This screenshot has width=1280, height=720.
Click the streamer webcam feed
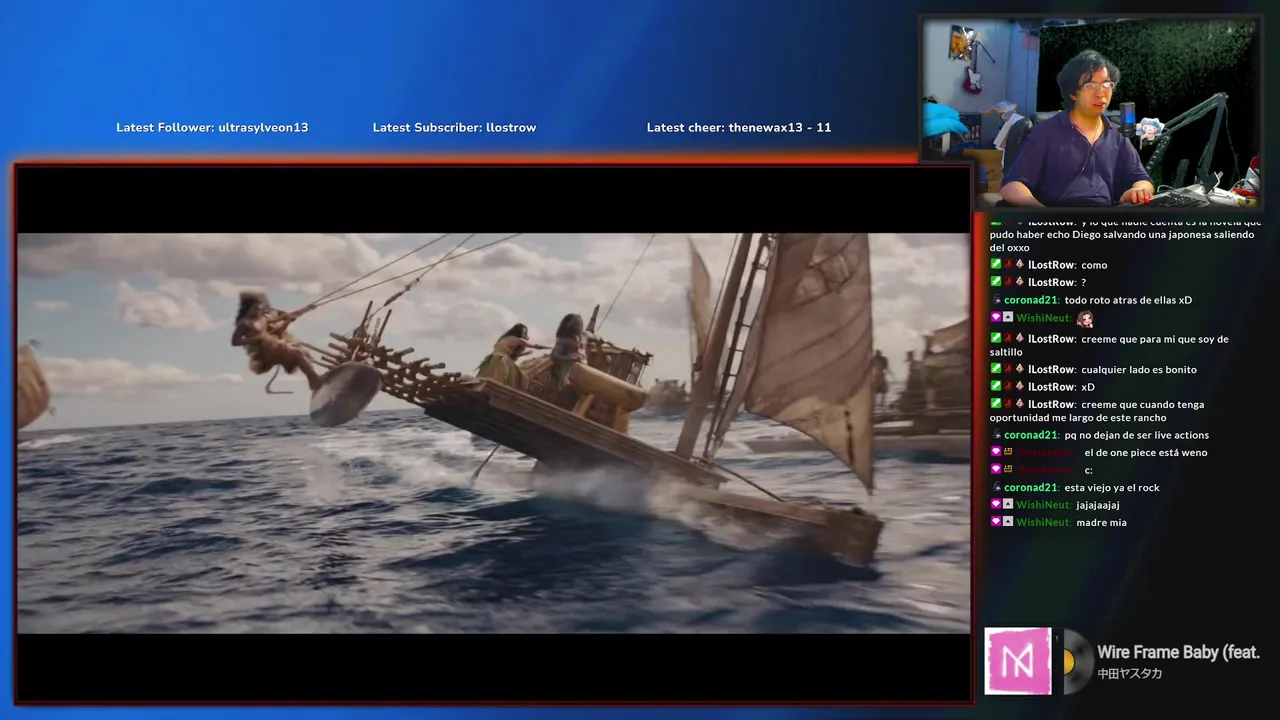click(1091, 113)
